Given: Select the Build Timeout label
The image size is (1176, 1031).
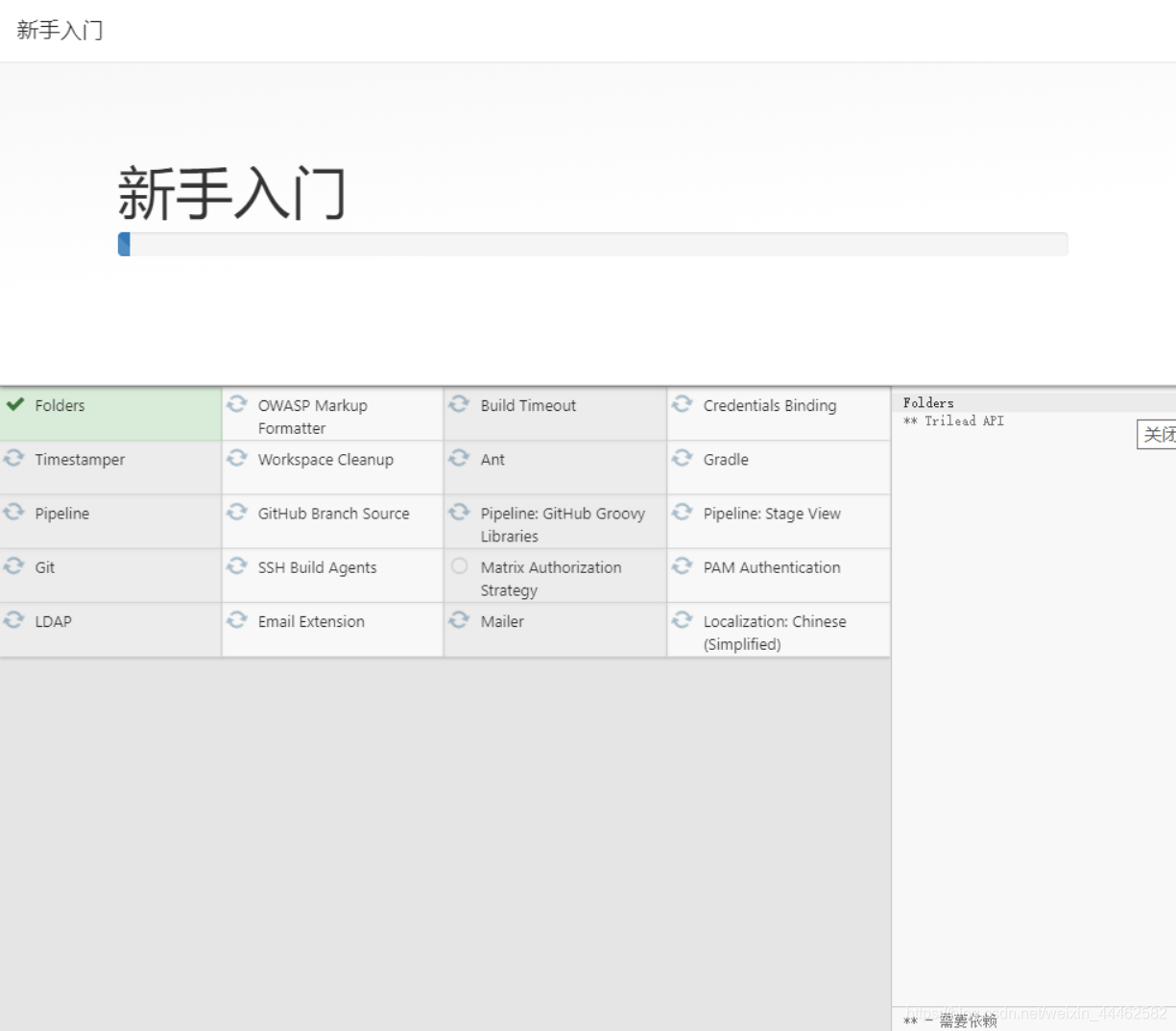Looking at the screenshot, I should [528, 405].
